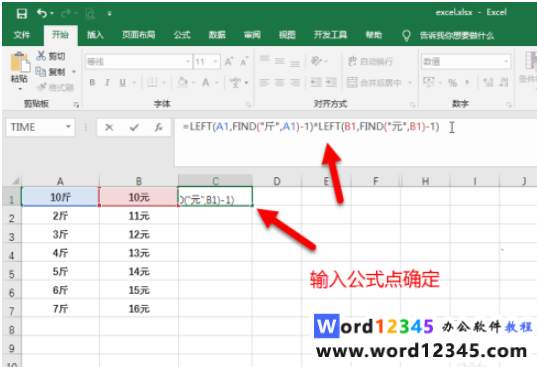Open the 复制 dropdown arrow
This screenshot has width=537, height=367.
click(74, 72)
